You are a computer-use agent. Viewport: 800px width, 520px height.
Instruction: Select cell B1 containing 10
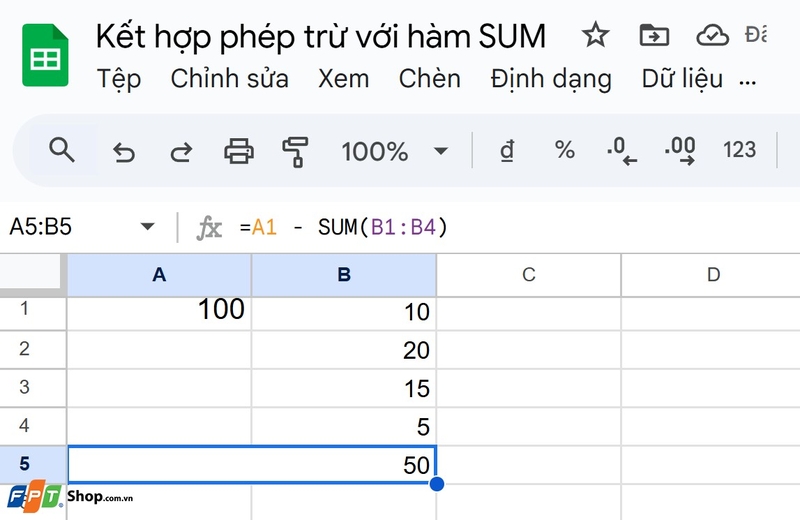344,313
